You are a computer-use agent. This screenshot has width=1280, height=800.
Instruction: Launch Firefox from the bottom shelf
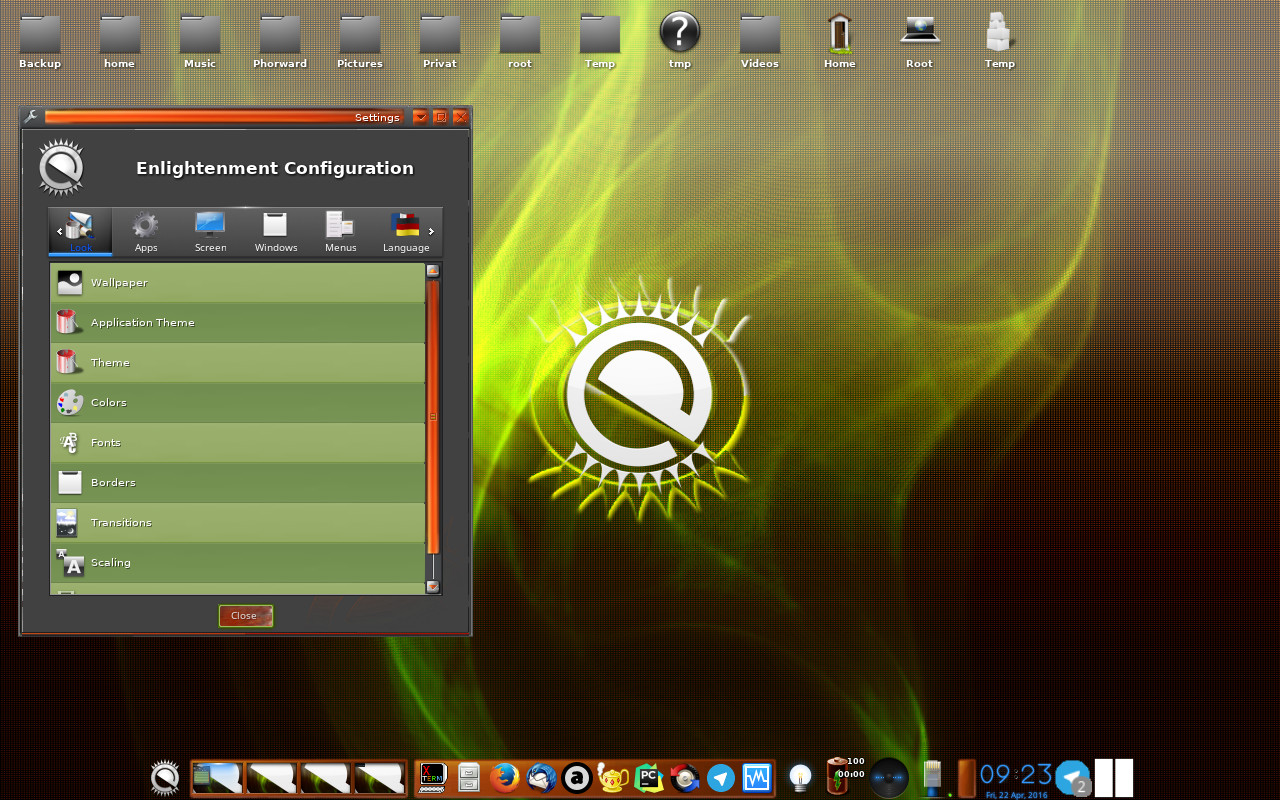[x=506, y=777]
